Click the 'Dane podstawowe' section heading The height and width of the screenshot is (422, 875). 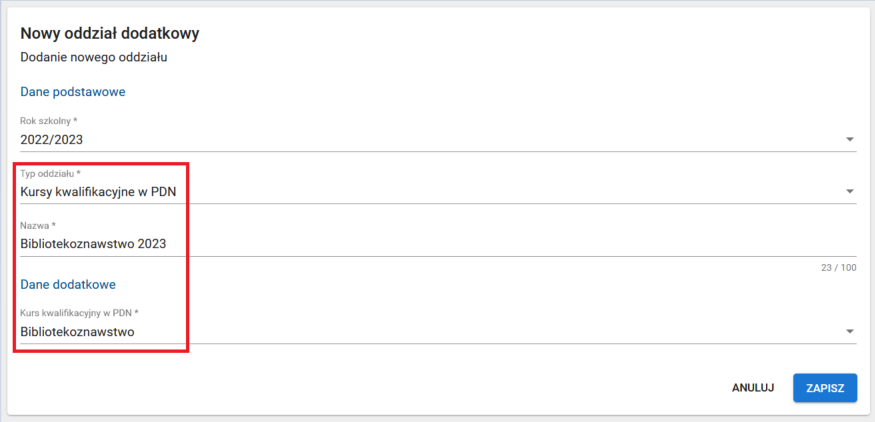click(x=72, y=92)
